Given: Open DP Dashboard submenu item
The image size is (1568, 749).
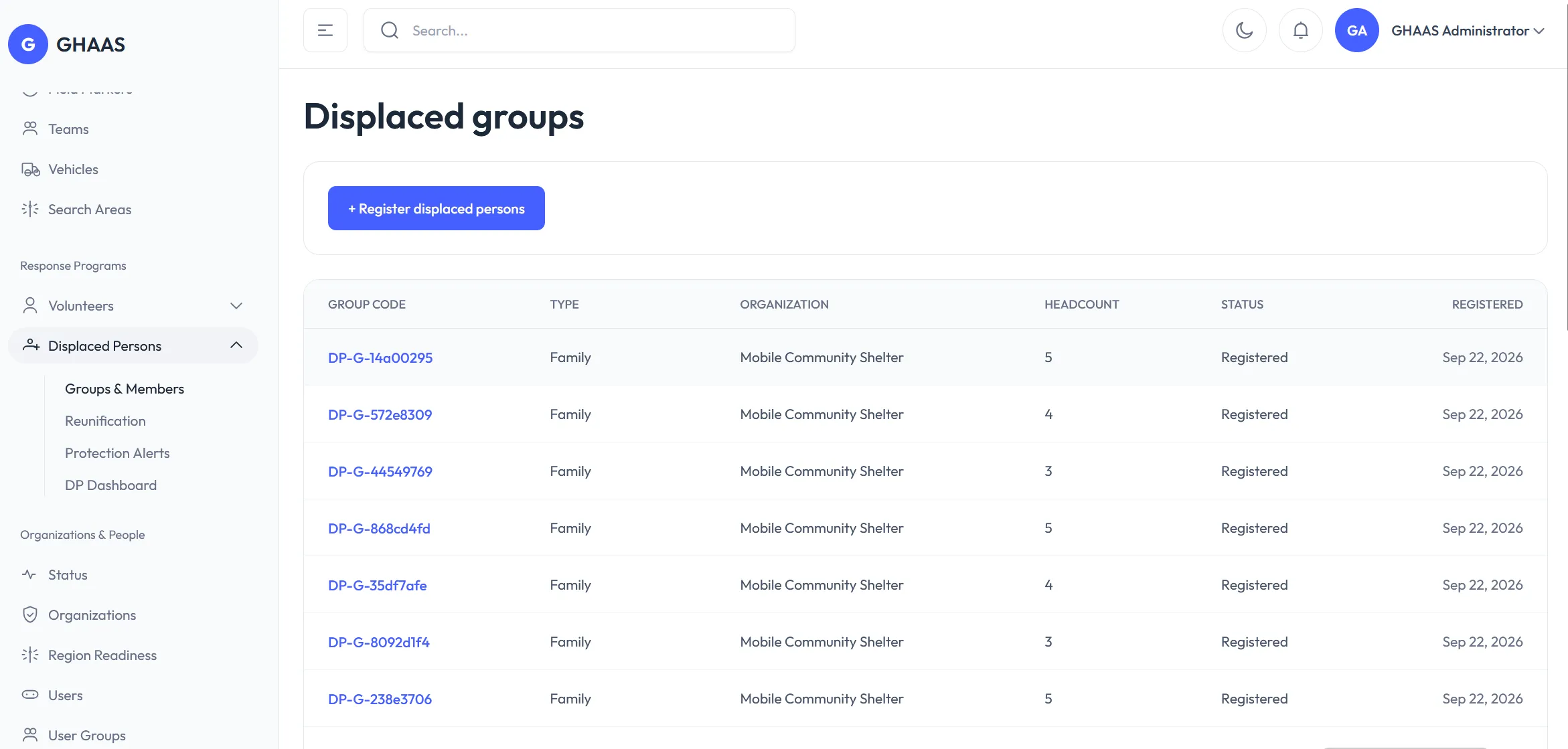Looking at the screenshot, I should (x=110, y=485).
